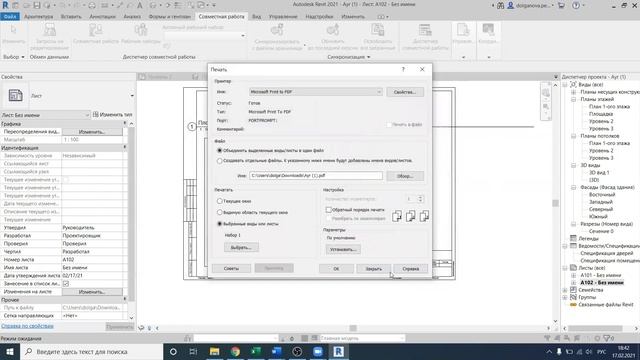This screenshot has height=360, width=640.
Task: Switch to Управление ribbon tab
Action: [x=283, y=17]
